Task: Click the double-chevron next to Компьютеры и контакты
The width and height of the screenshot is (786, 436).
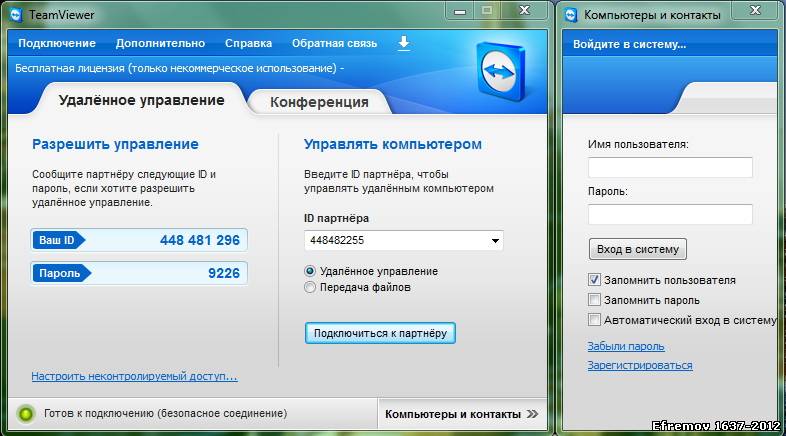Action: pos(532,414)
